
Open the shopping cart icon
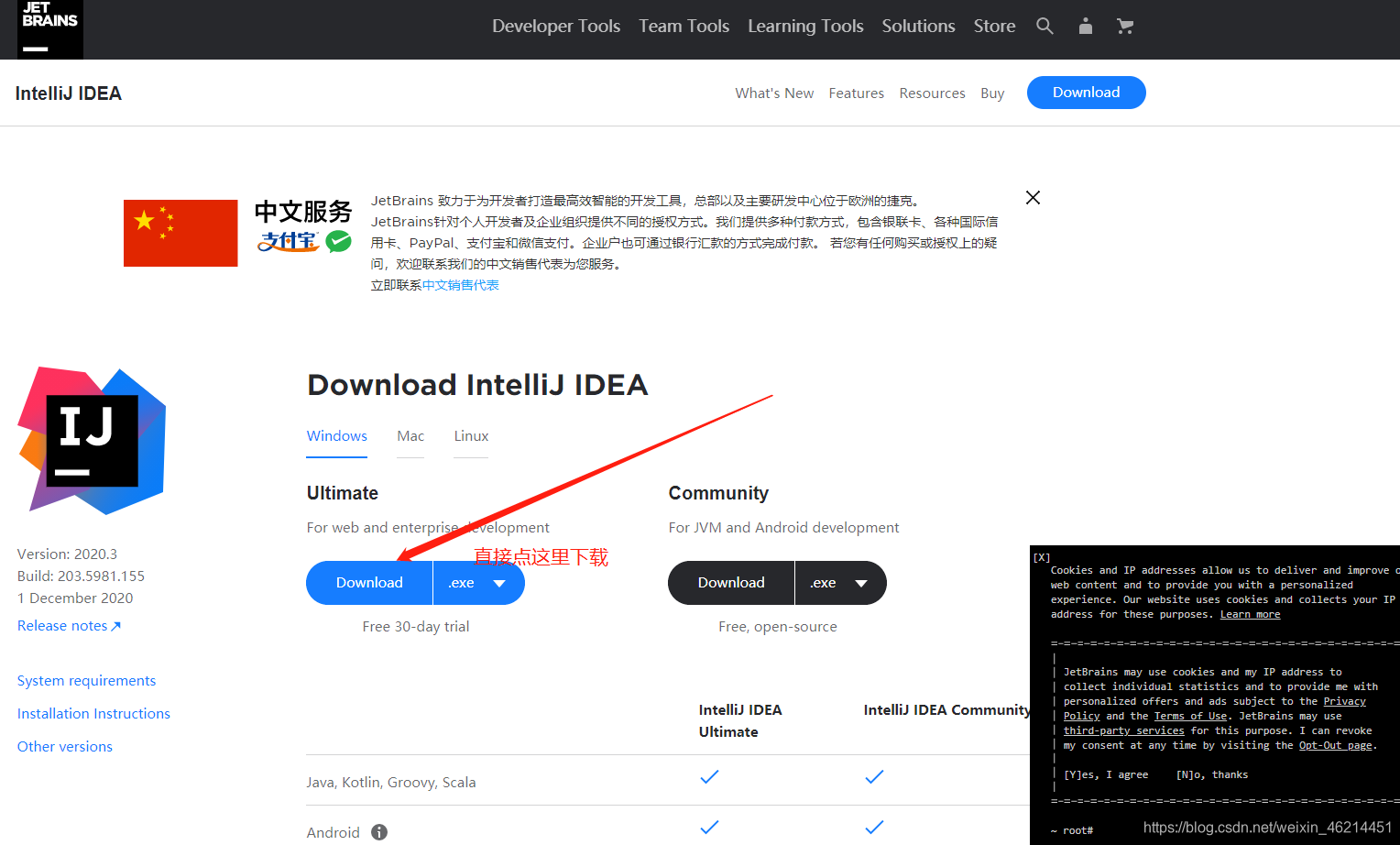(1125, 27)
